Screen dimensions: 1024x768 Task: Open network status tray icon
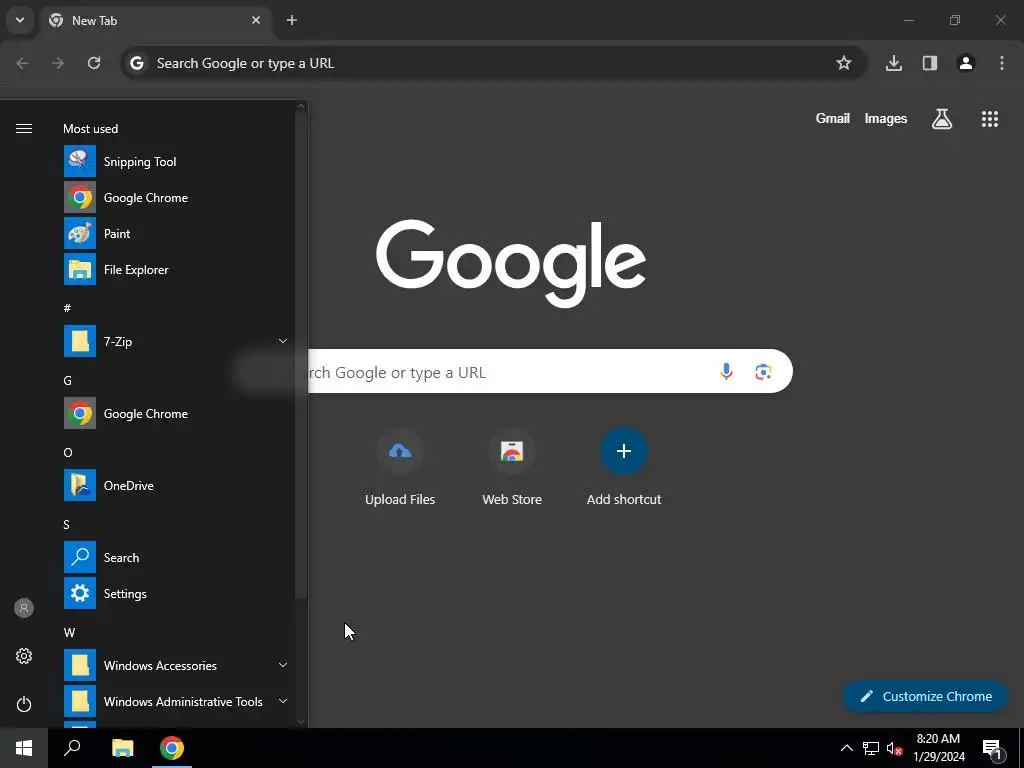point(871,748)
